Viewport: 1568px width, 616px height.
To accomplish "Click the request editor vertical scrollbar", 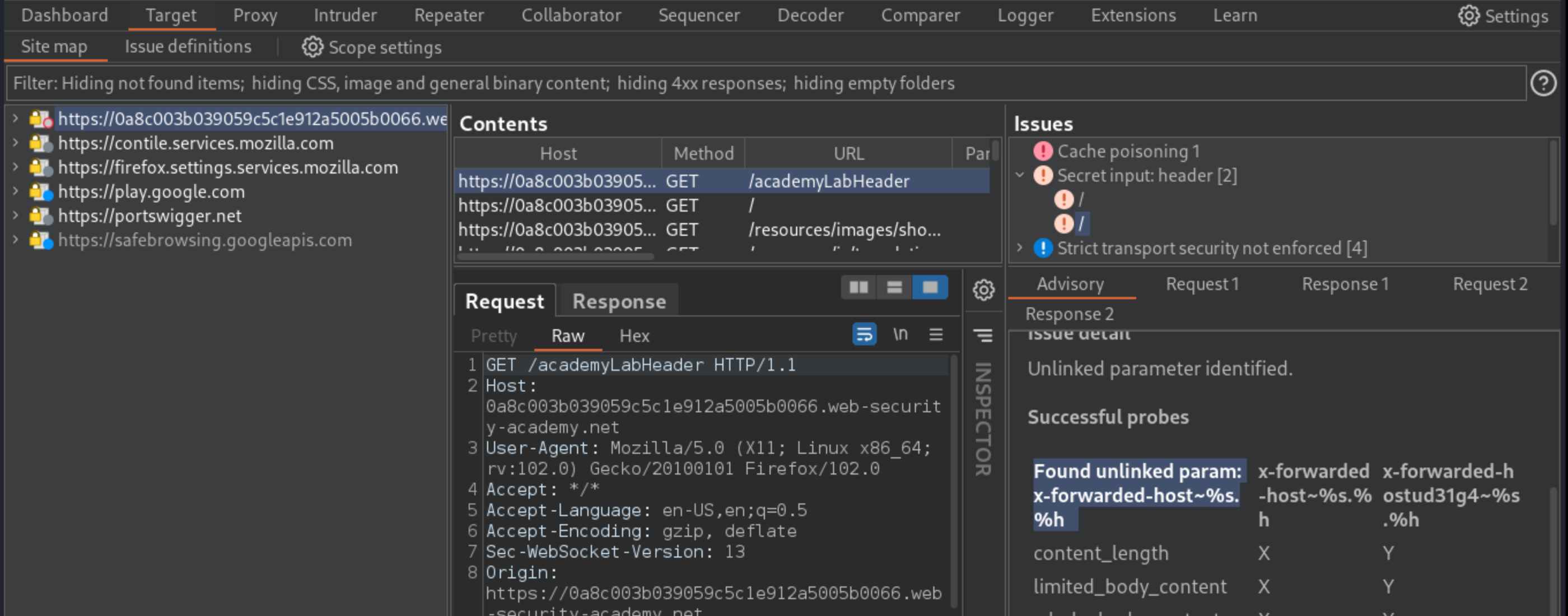I will pyautogui.click(x=953, y=481).
